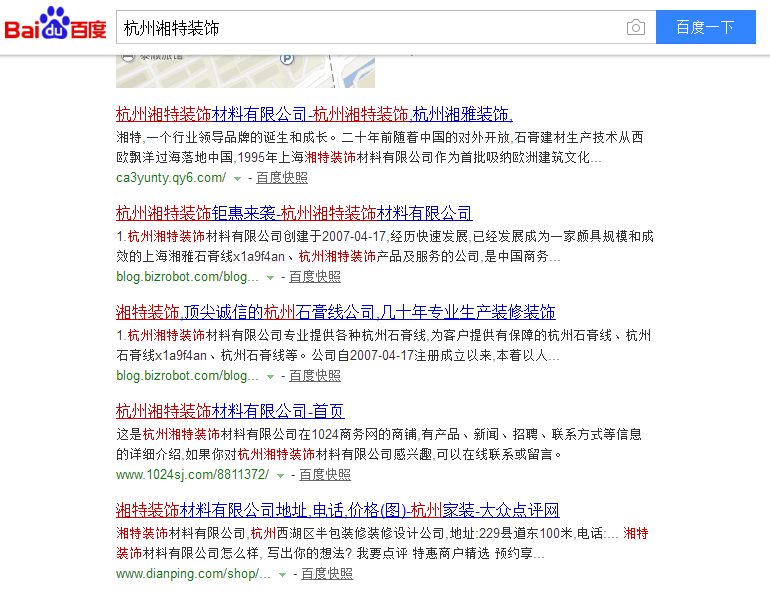Expand dropdown arrow for 钜惠来袭 result URL
770x594 pixels.
click(270, 278)
